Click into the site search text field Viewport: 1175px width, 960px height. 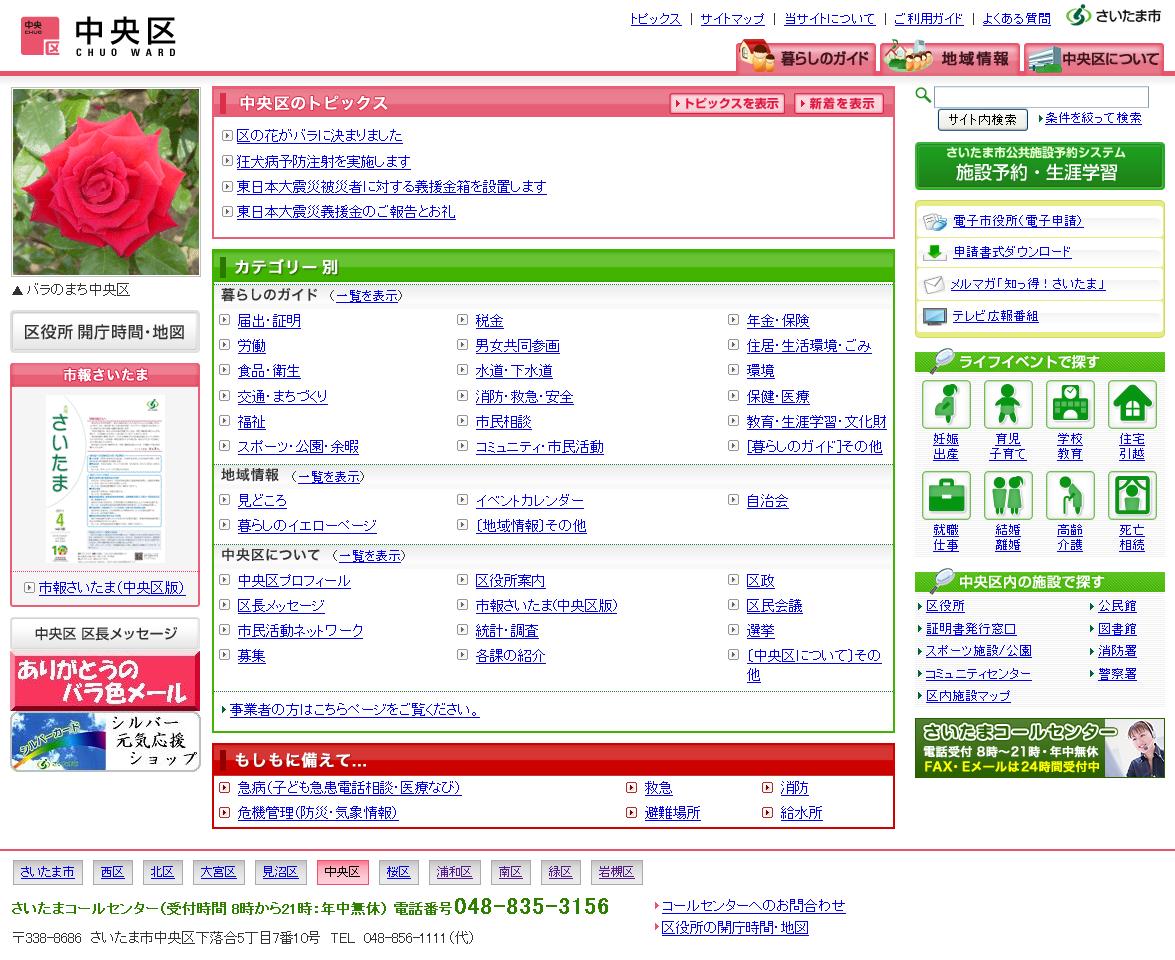click(x=1041, y=97)
